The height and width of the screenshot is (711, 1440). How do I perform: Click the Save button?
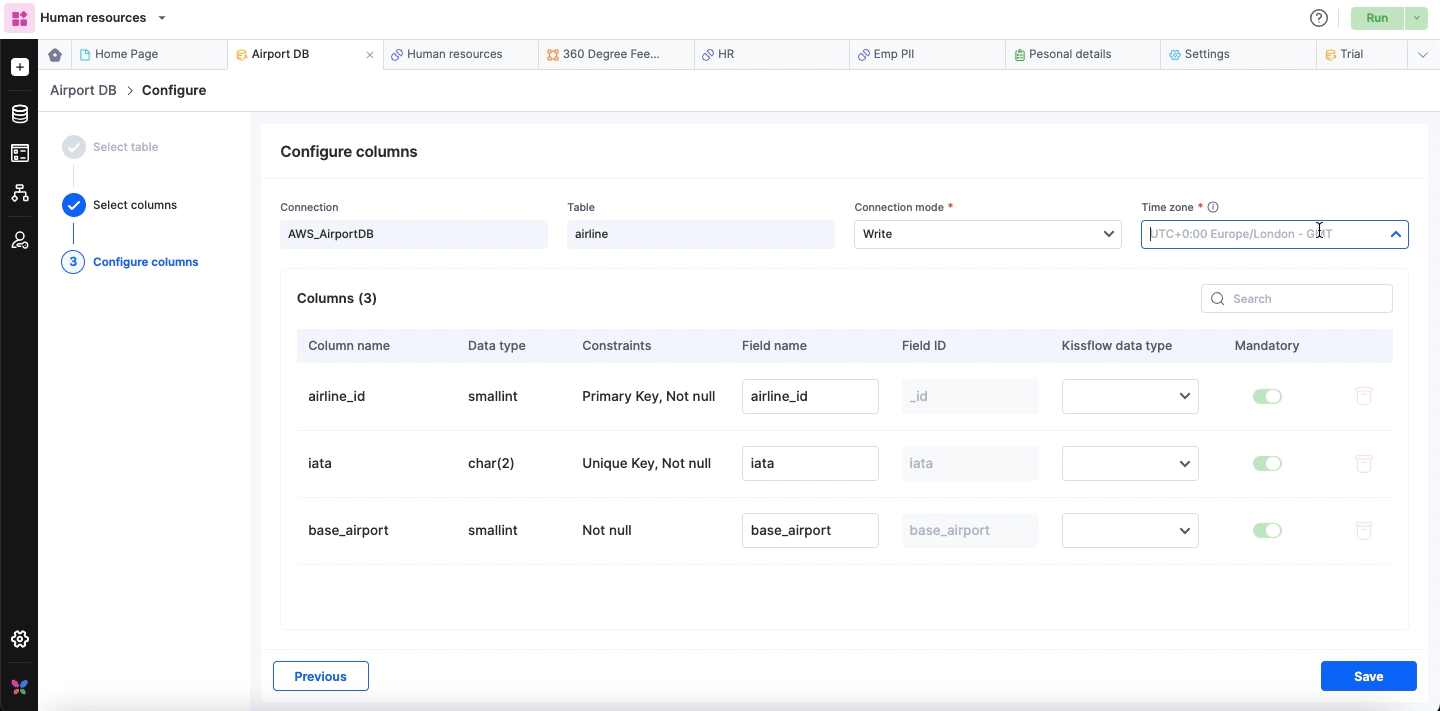[1368, 676]
